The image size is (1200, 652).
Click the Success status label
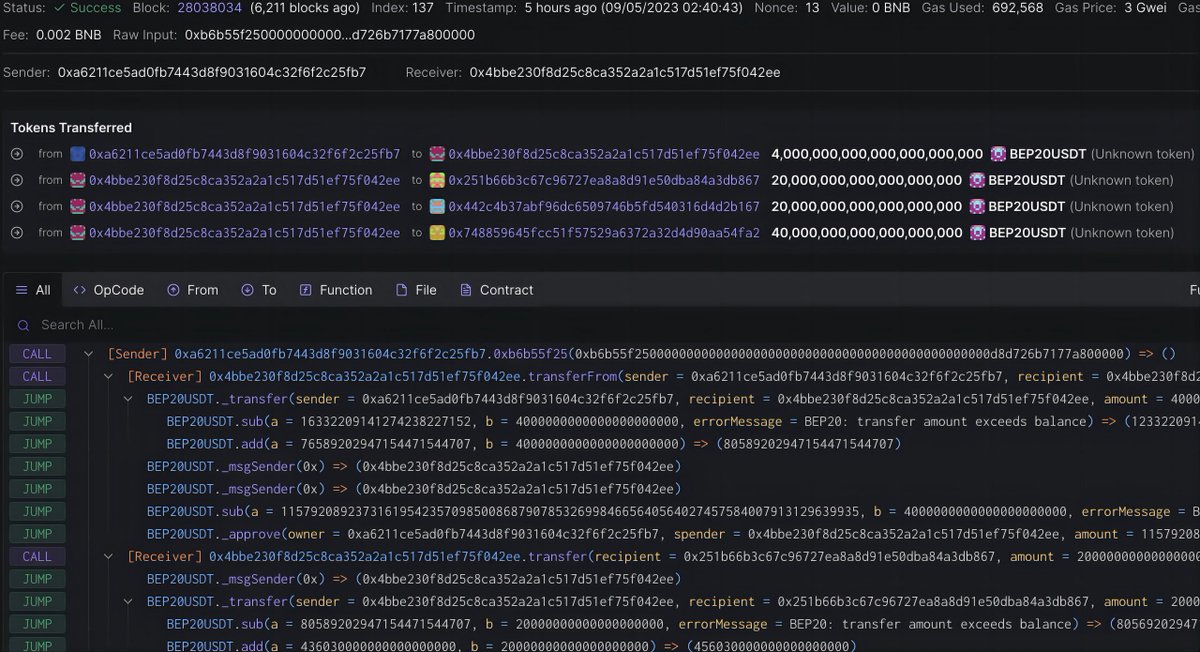point(87,8)
